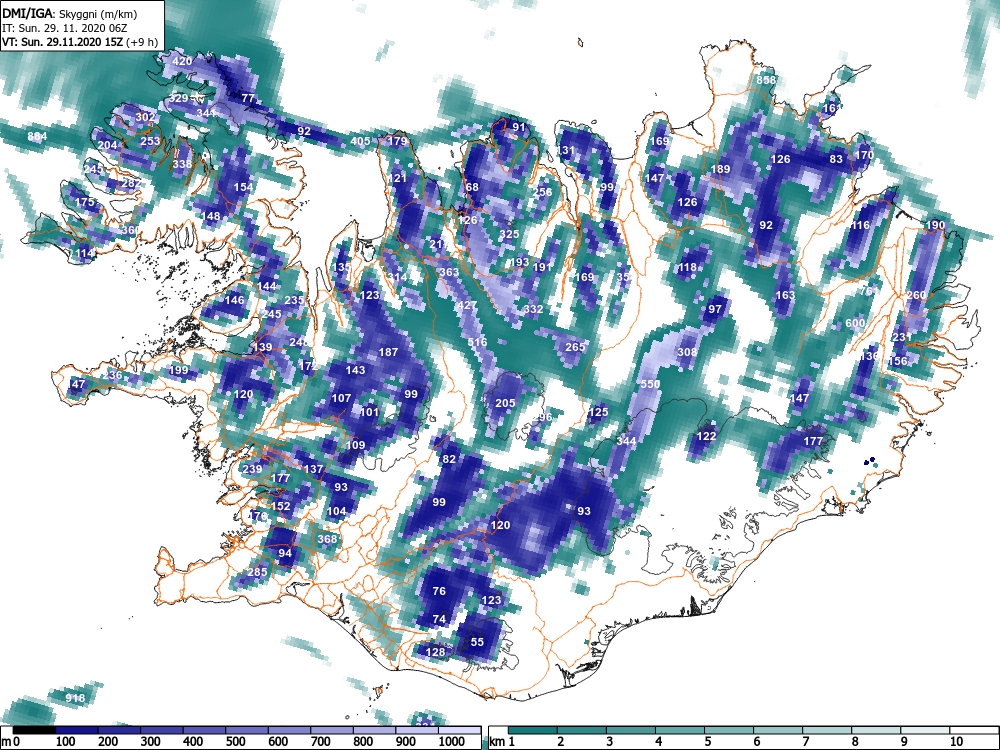The image size is (1000, 750).
Task: Click the map value '114'
Action: click(x=84, y=253)
